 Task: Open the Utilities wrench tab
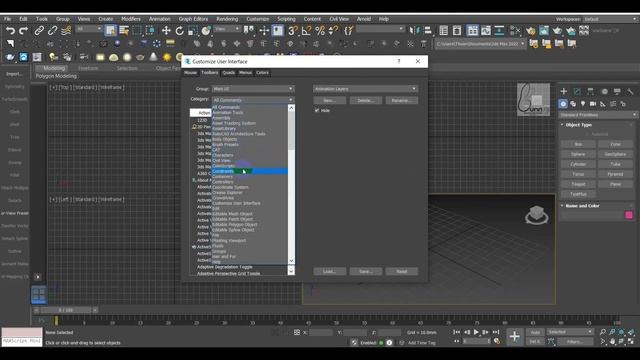point(630,91)
